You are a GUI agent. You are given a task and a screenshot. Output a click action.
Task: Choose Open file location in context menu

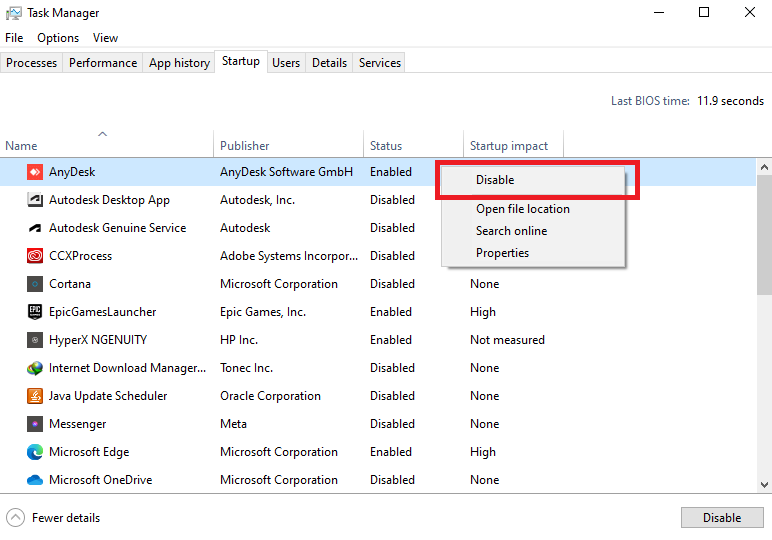tap(533, 209)
